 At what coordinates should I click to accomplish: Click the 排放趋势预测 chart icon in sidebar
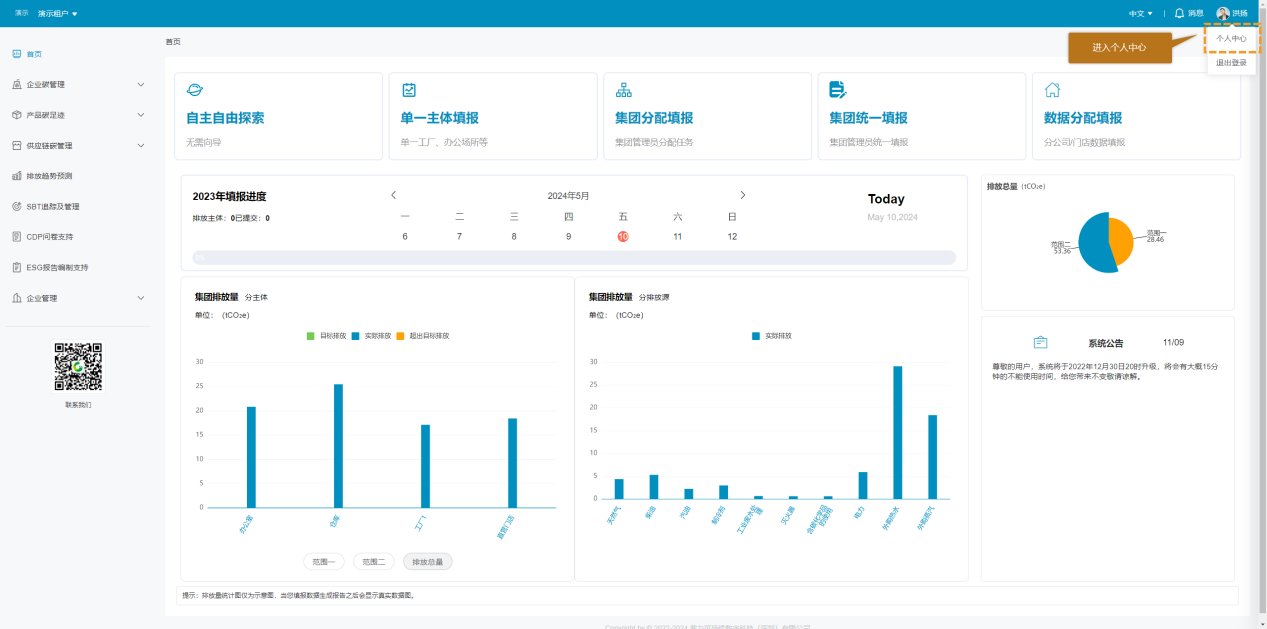[17, 176]
